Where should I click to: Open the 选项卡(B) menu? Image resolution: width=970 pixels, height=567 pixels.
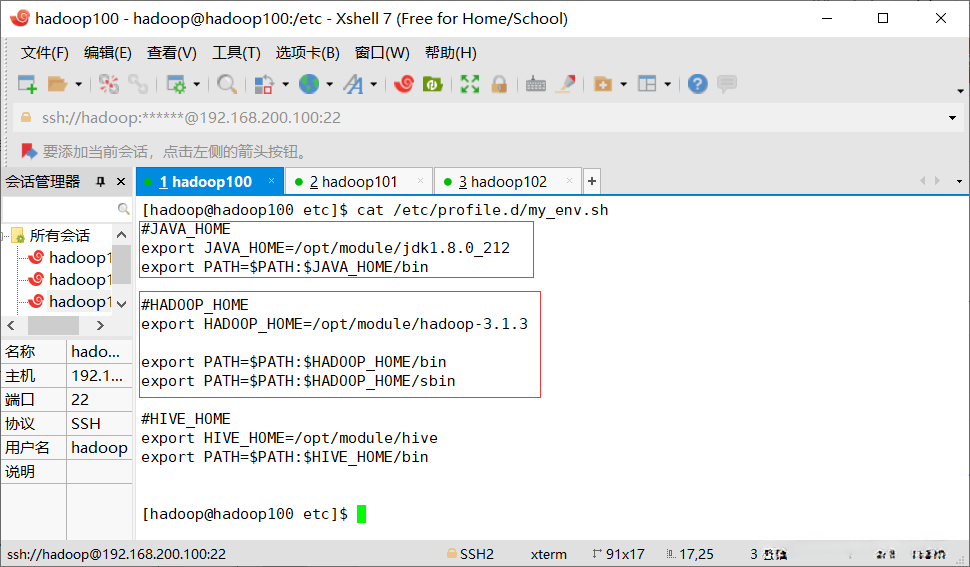click(x=307, y=53)
